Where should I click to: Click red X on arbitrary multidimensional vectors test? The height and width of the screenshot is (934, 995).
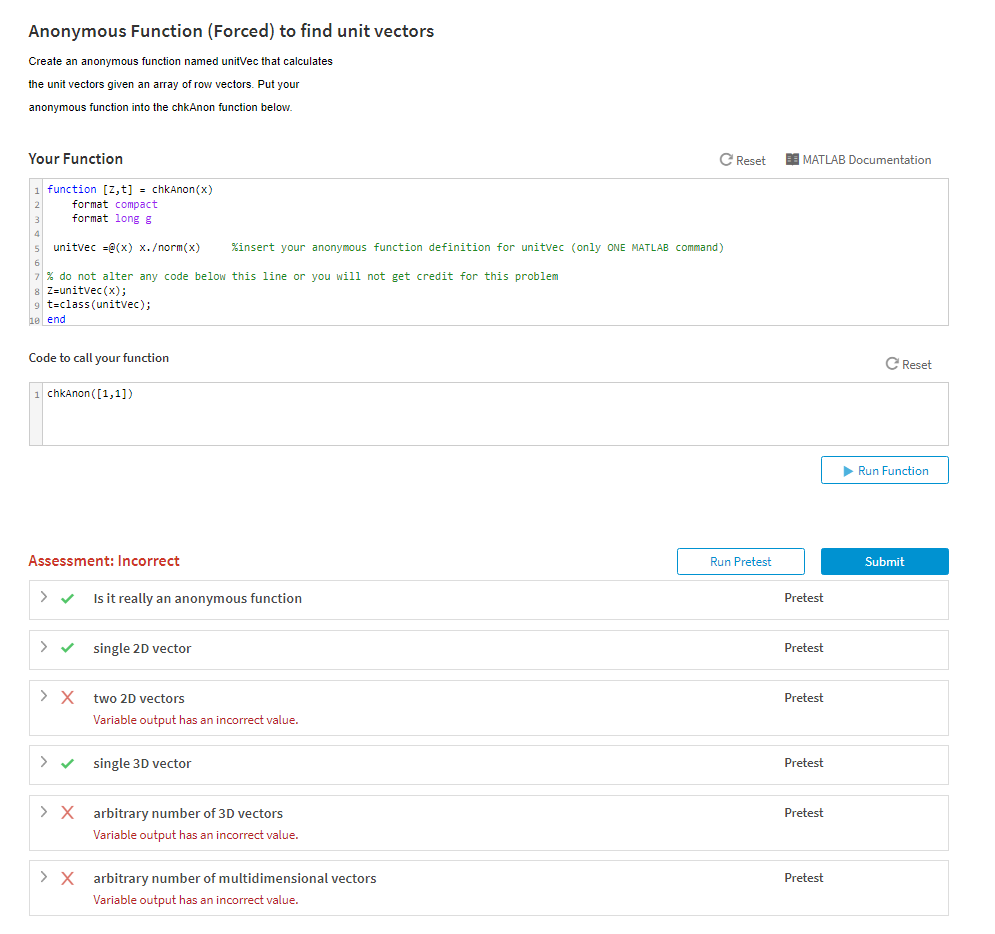click(67, 878)
